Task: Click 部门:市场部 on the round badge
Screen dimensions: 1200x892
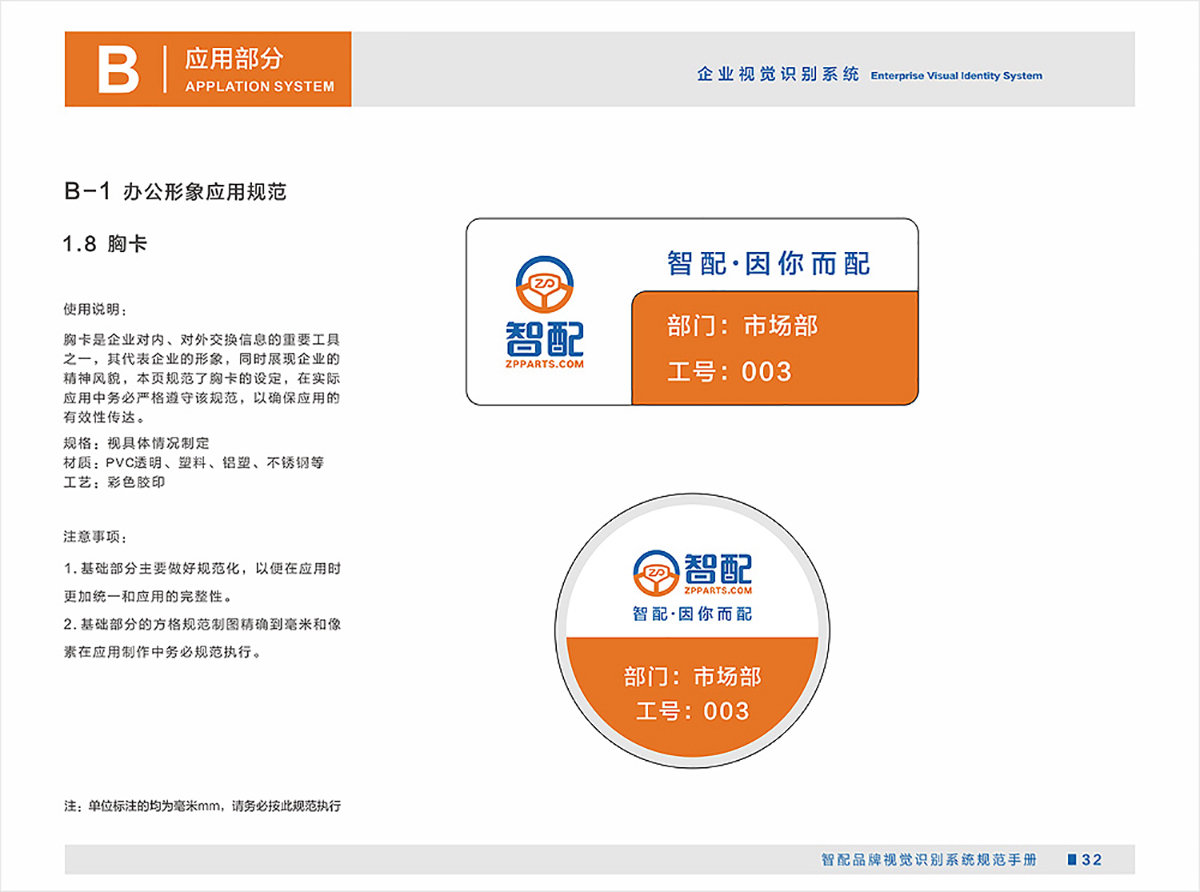Action: (x=693, y=677)
